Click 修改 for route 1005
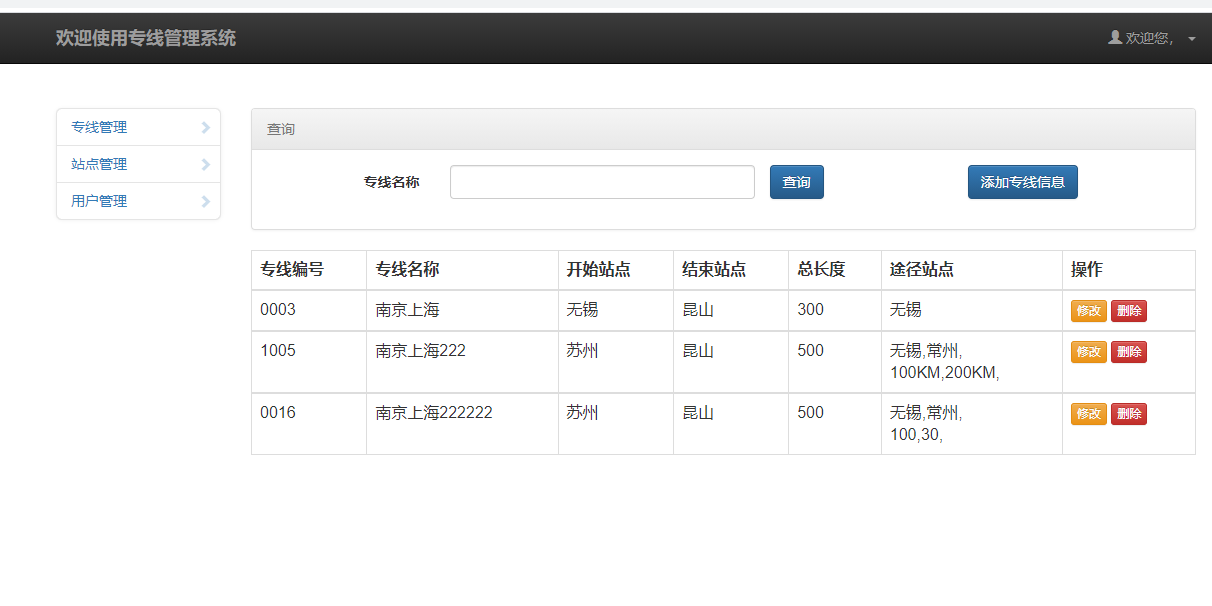The height and width of the screenshot is (606, 1212). tap(1089, 352)
